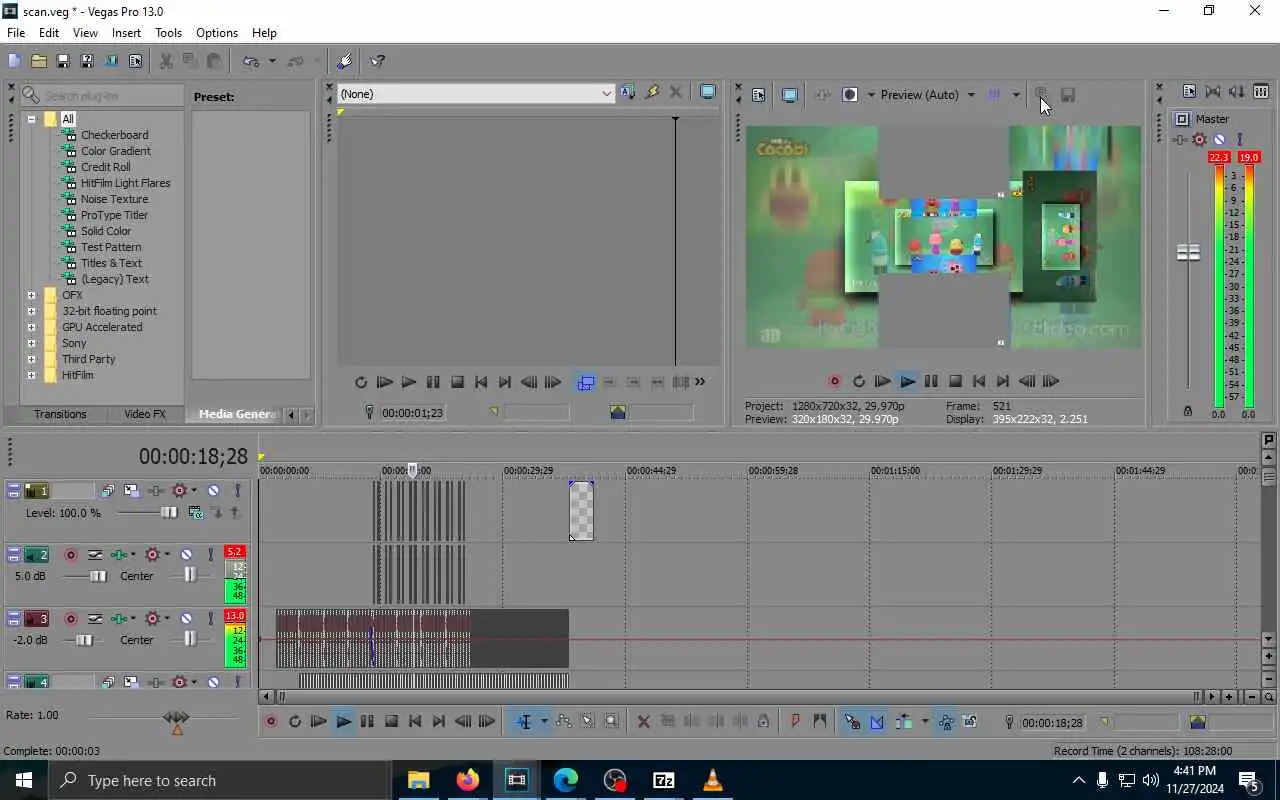
Task: Insert a marker using the flag icon
Action: point(796,721)
